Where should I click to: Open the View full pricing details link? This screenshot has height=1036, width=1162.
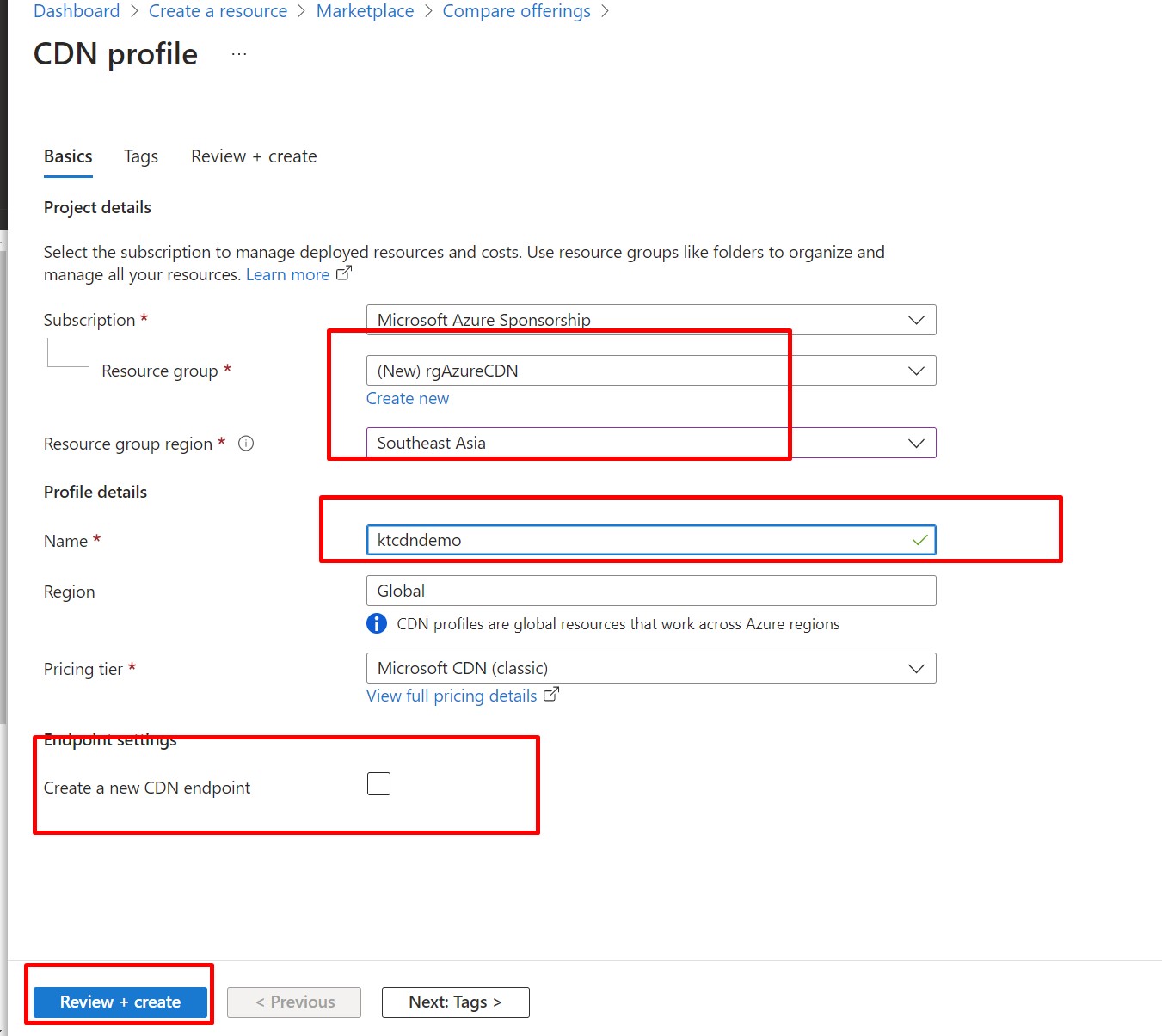pos(452,696)
